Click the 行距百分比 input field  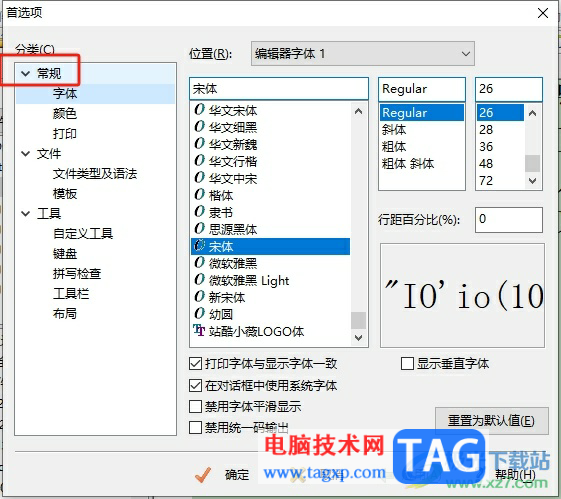point(509,220)
